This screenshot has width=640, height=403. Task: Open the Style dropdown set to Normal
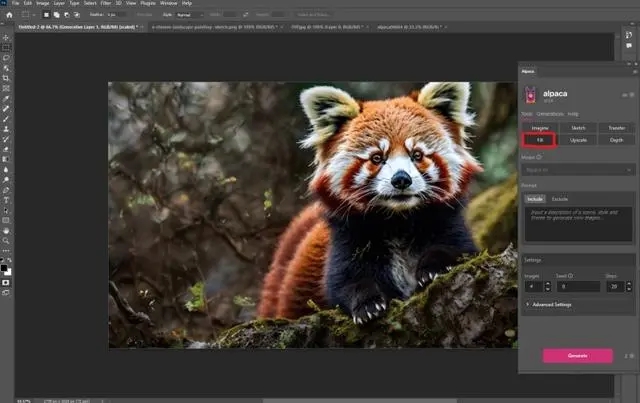click(189, 15)
